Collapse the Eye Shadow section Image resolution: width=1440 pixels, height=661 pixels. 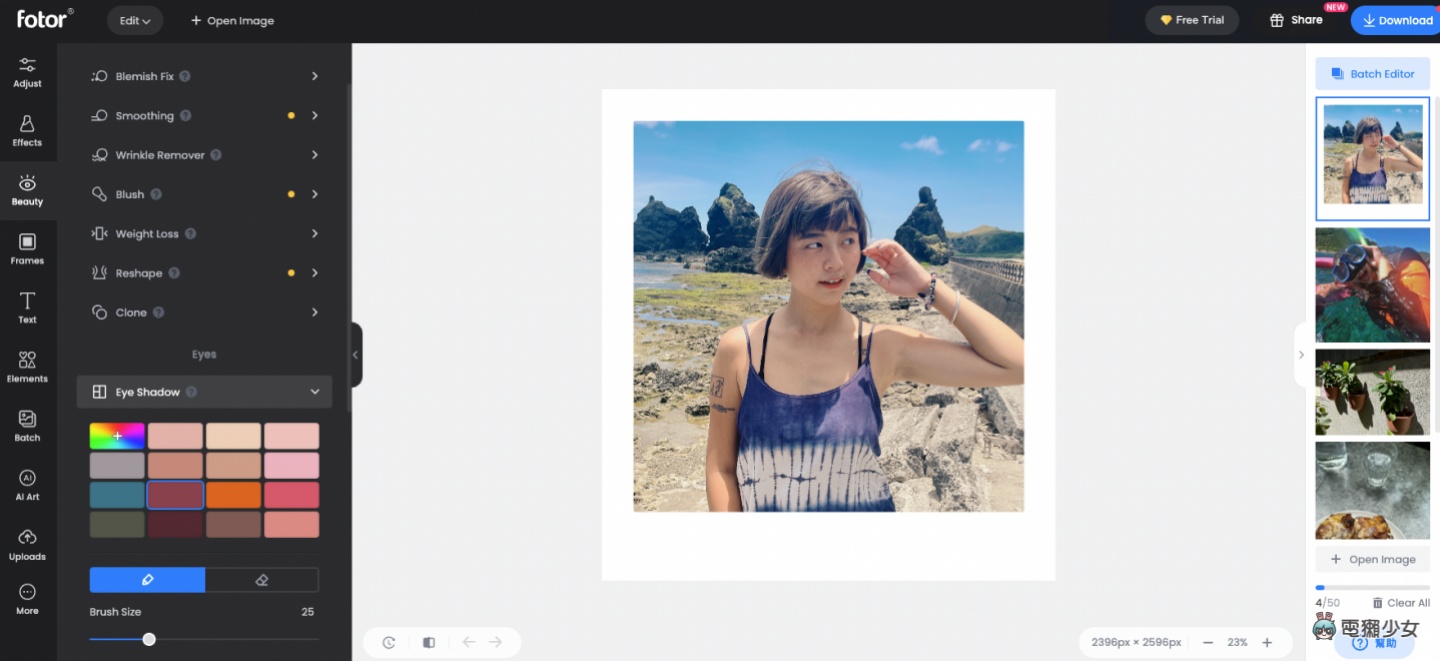pos(315,391)
